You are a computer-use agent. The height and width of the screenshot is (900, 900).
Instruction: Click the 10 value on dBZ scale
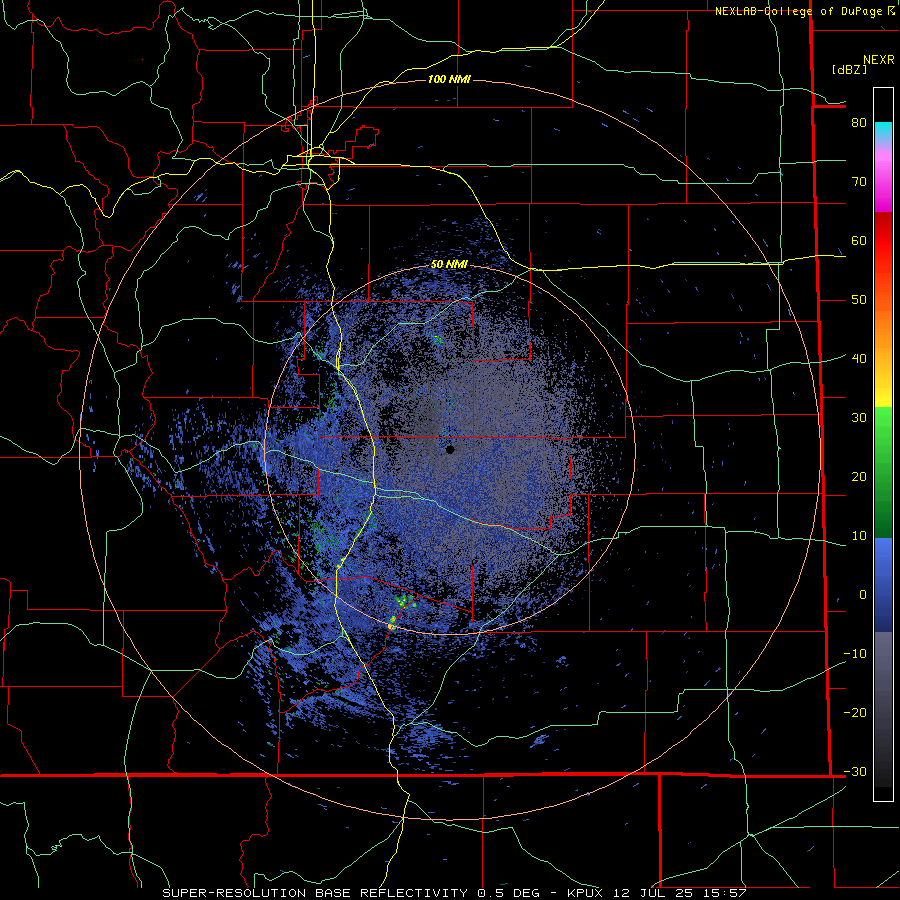[x=859, y=536]
